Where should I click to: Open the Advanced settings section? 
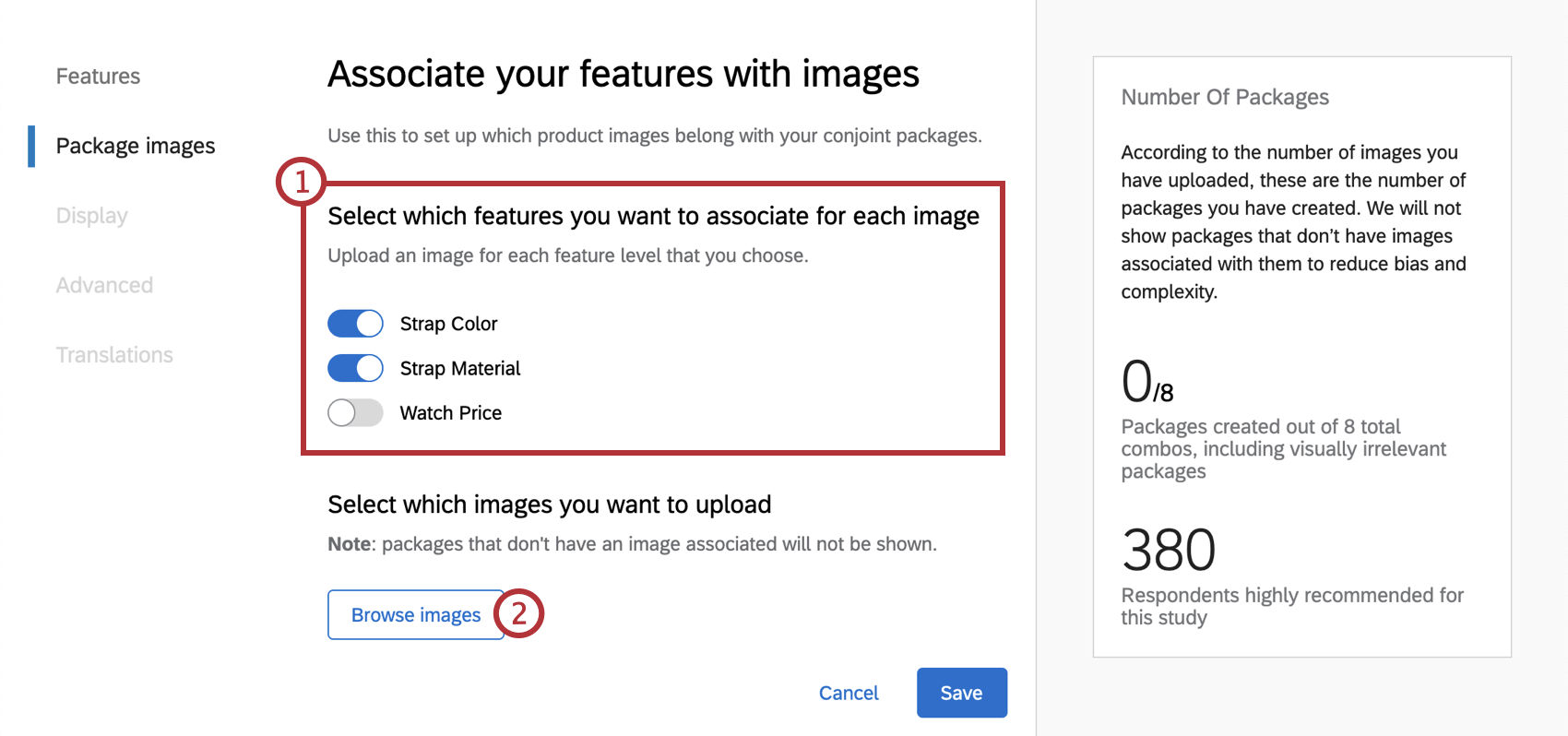point(104,285)
